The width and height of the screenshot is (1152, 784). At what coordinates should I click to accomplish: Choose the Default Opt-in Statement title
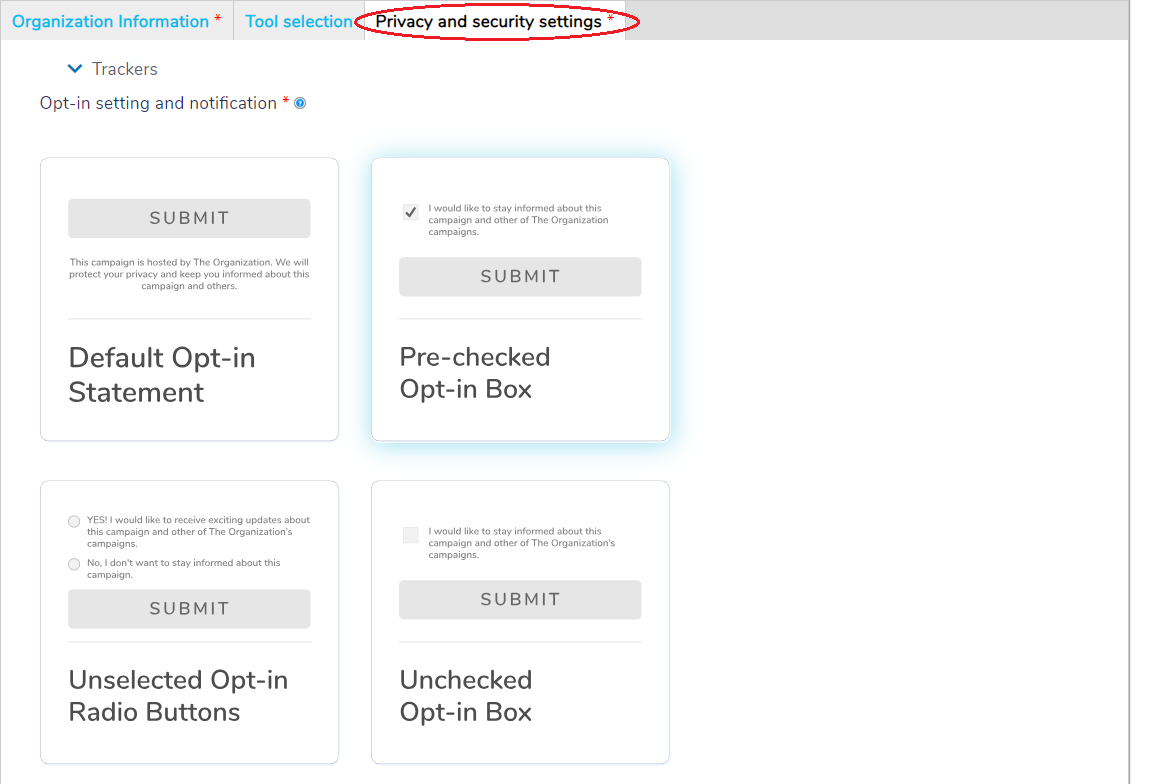162,375
